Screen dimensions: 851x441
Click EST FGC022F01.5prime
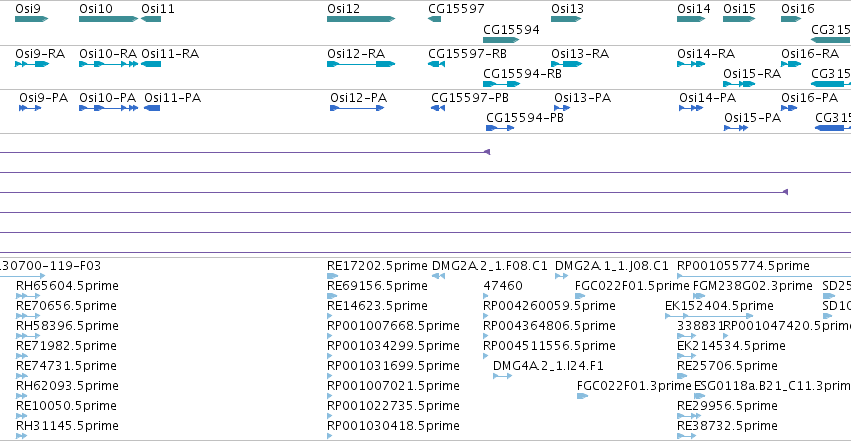pyautogui.click(x=632, y=285)
